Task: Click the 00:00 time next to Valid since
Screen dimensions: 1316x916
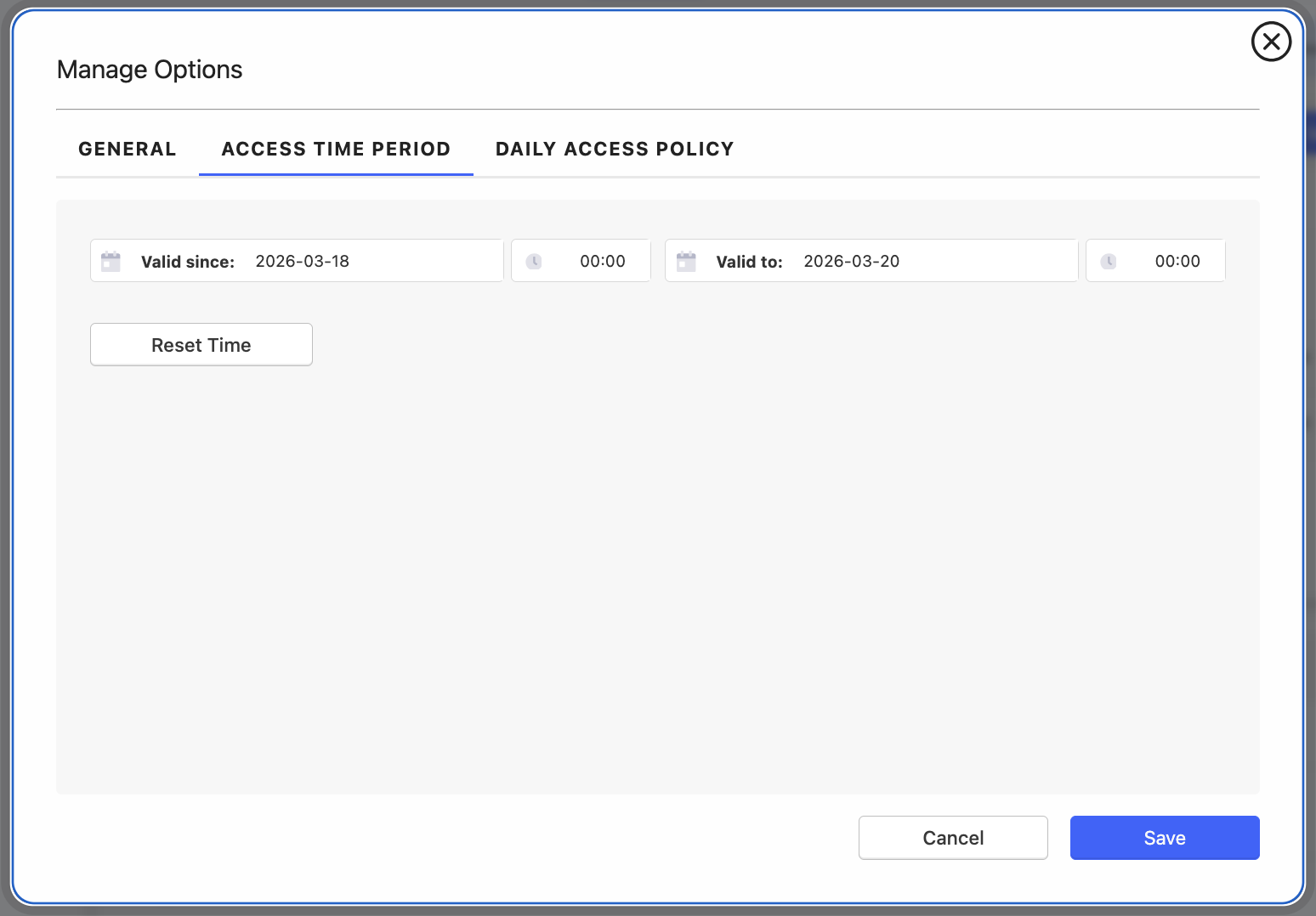Action: coord(602,261)
